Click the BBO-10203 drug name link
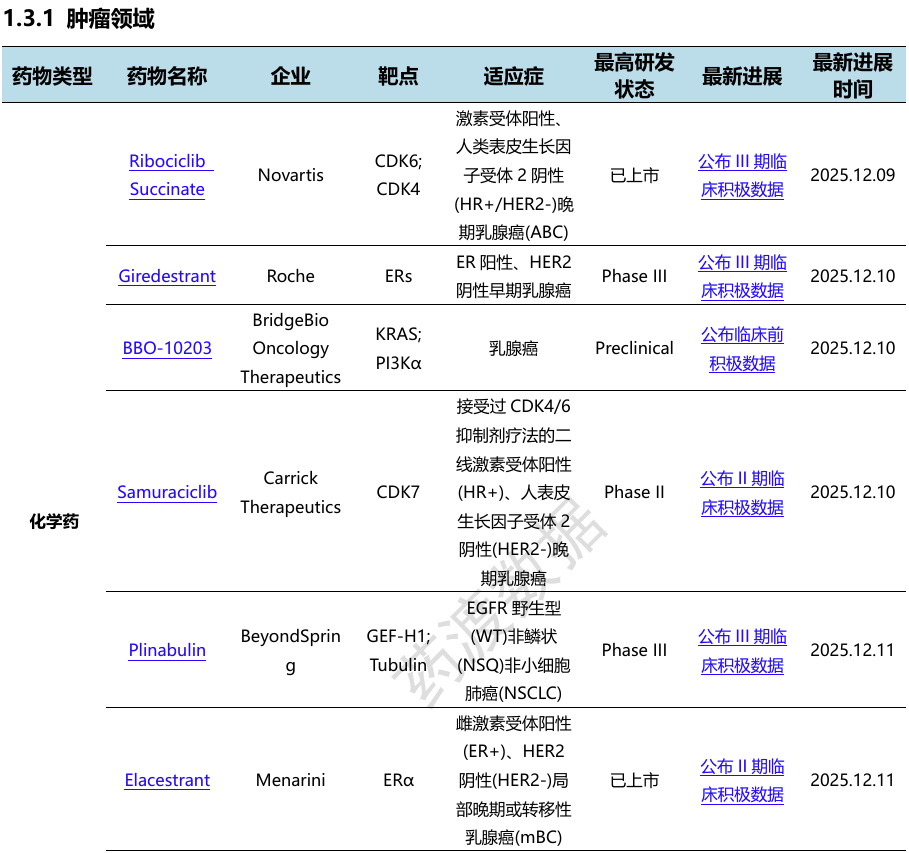The height and width of the screenshot is (853, 909). pyautogui.click(x=167, y=348)
